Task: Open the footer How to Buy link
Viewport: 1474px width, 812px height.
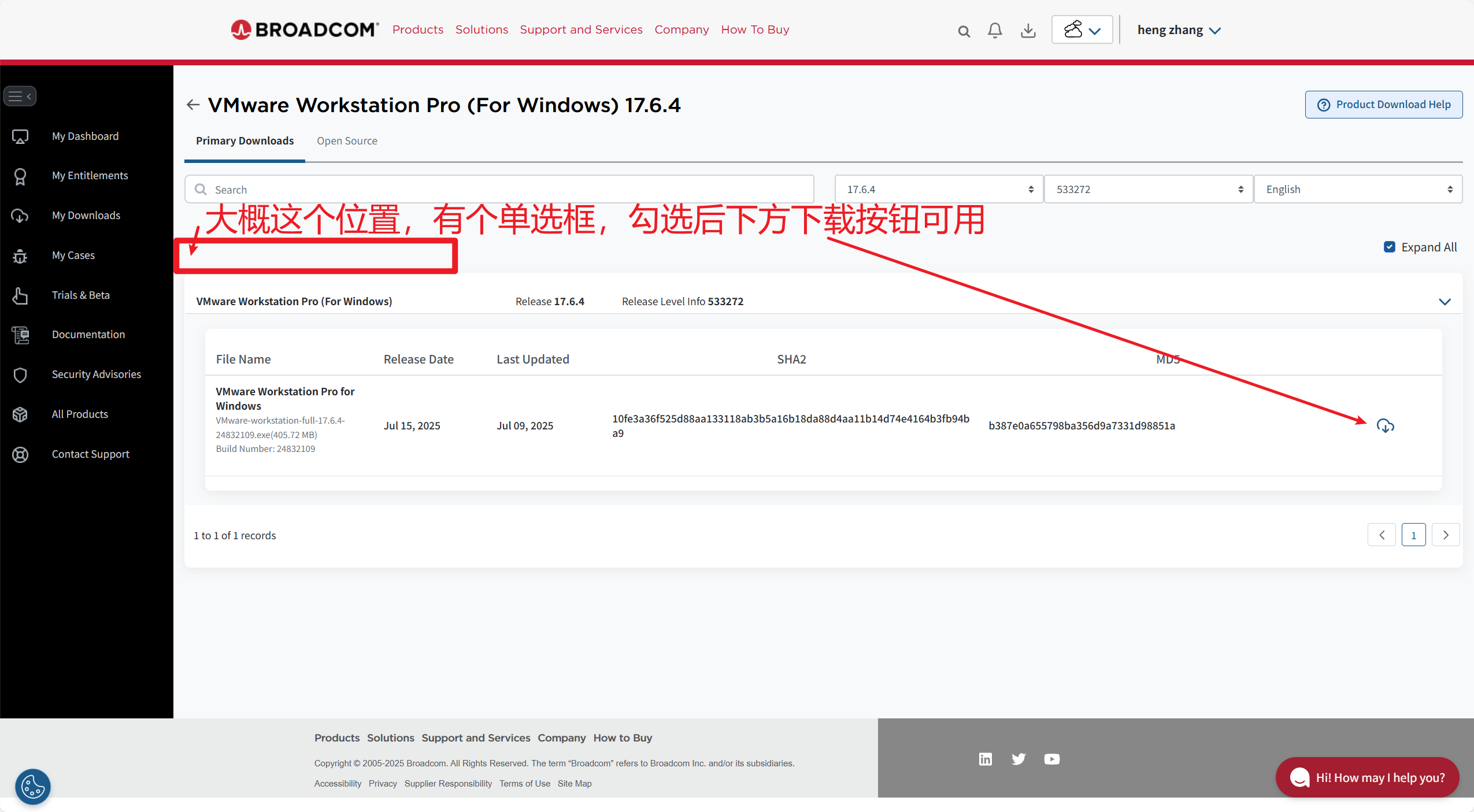Action: (x=623, y=738)
